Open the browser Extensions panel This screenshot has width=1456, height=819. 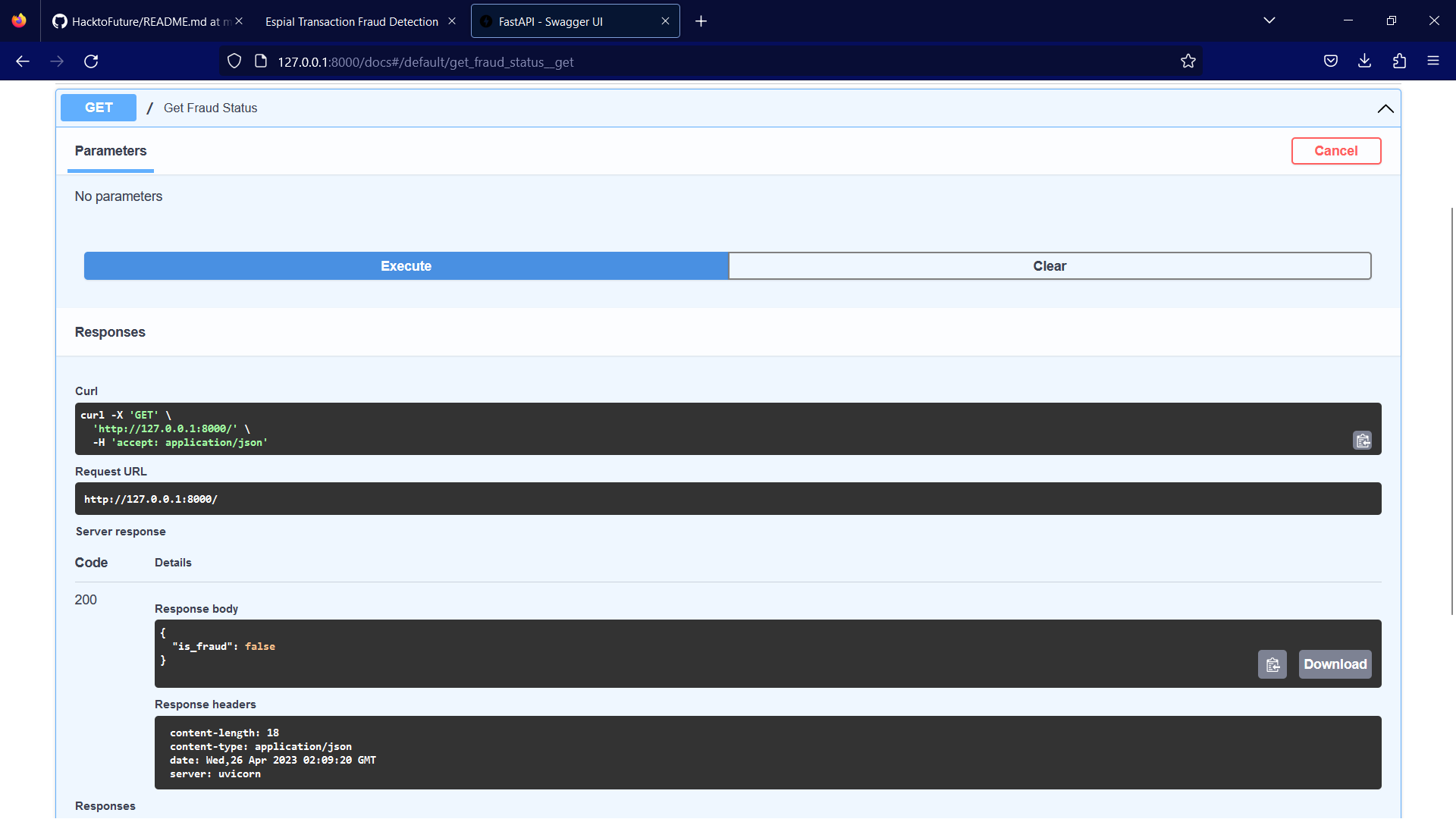tap(1400, 61)
